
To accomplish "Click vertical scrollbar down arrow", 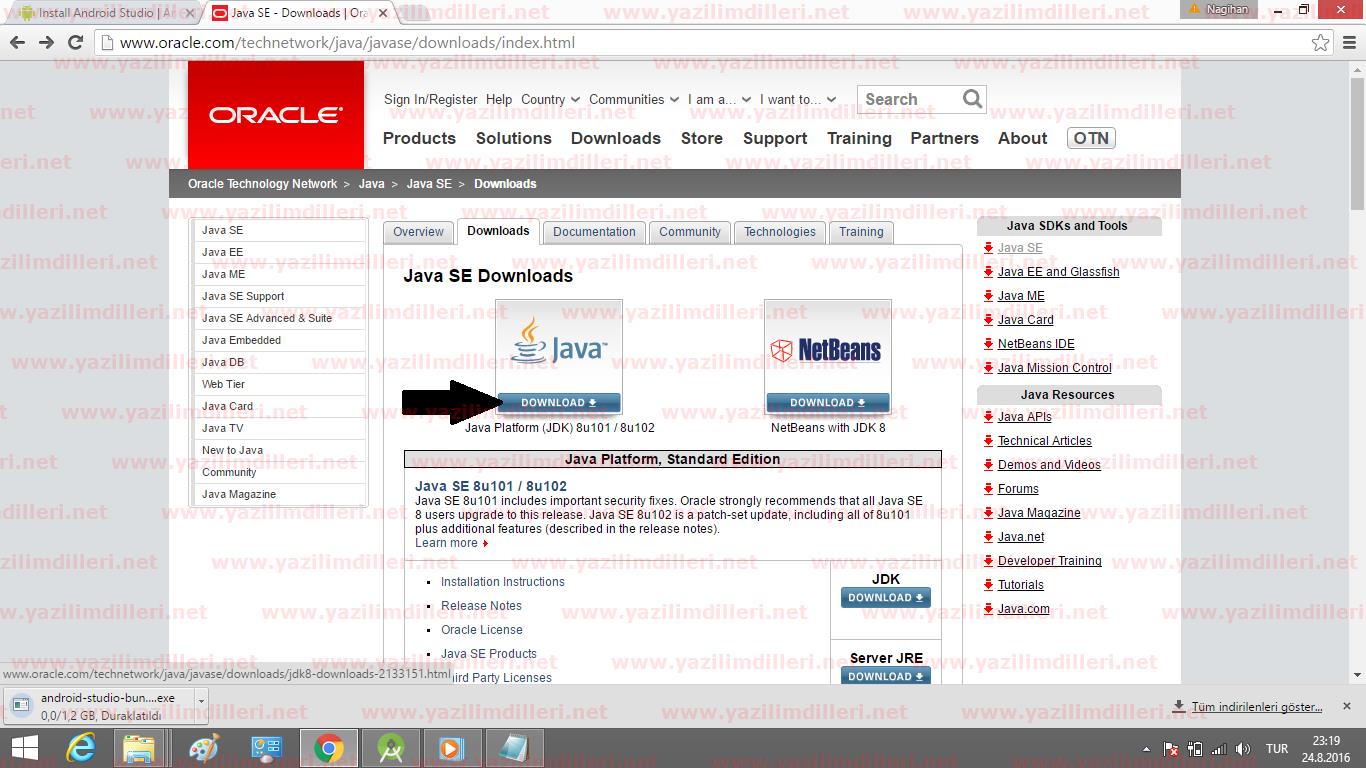I will point(1357,676).
